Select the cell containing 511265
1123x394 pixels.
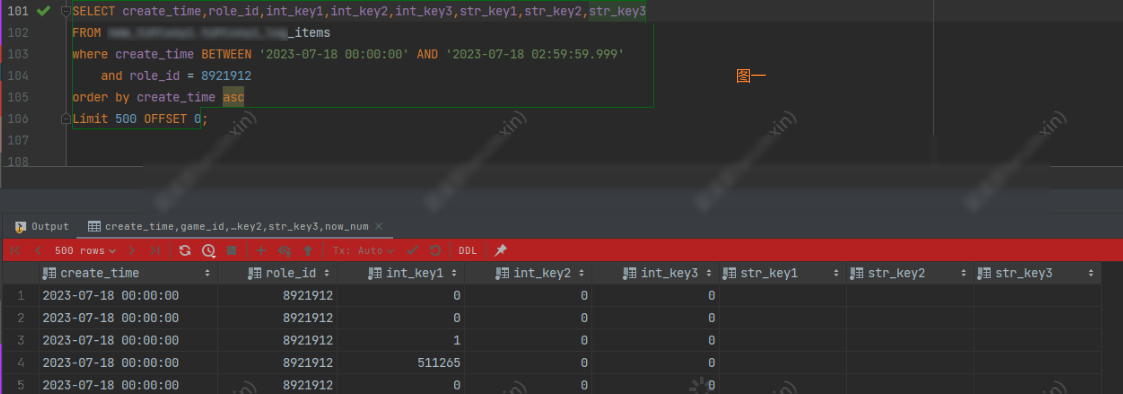401,362
